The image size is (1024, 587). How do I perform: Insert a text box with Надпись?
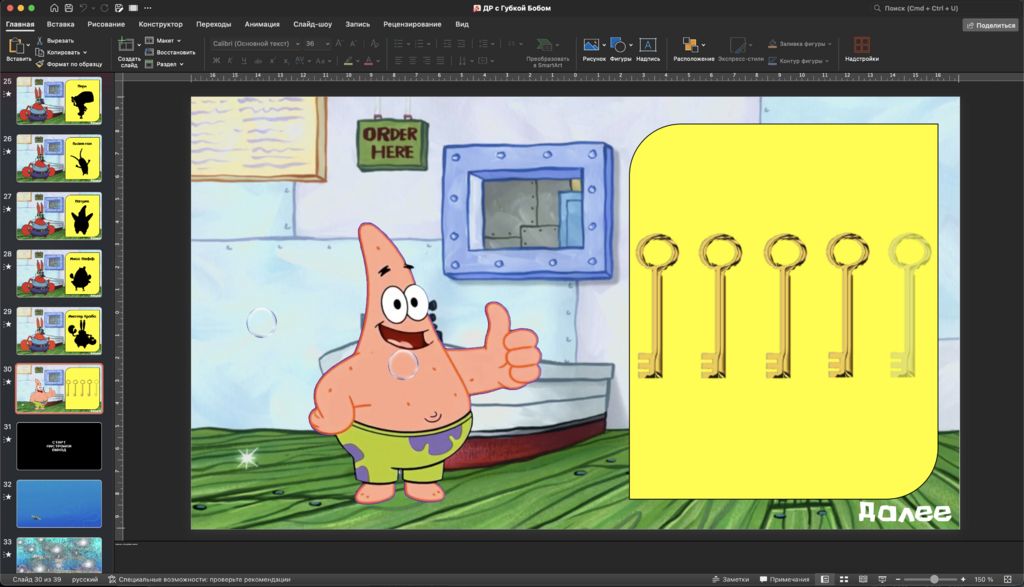[x=647, y=49]
